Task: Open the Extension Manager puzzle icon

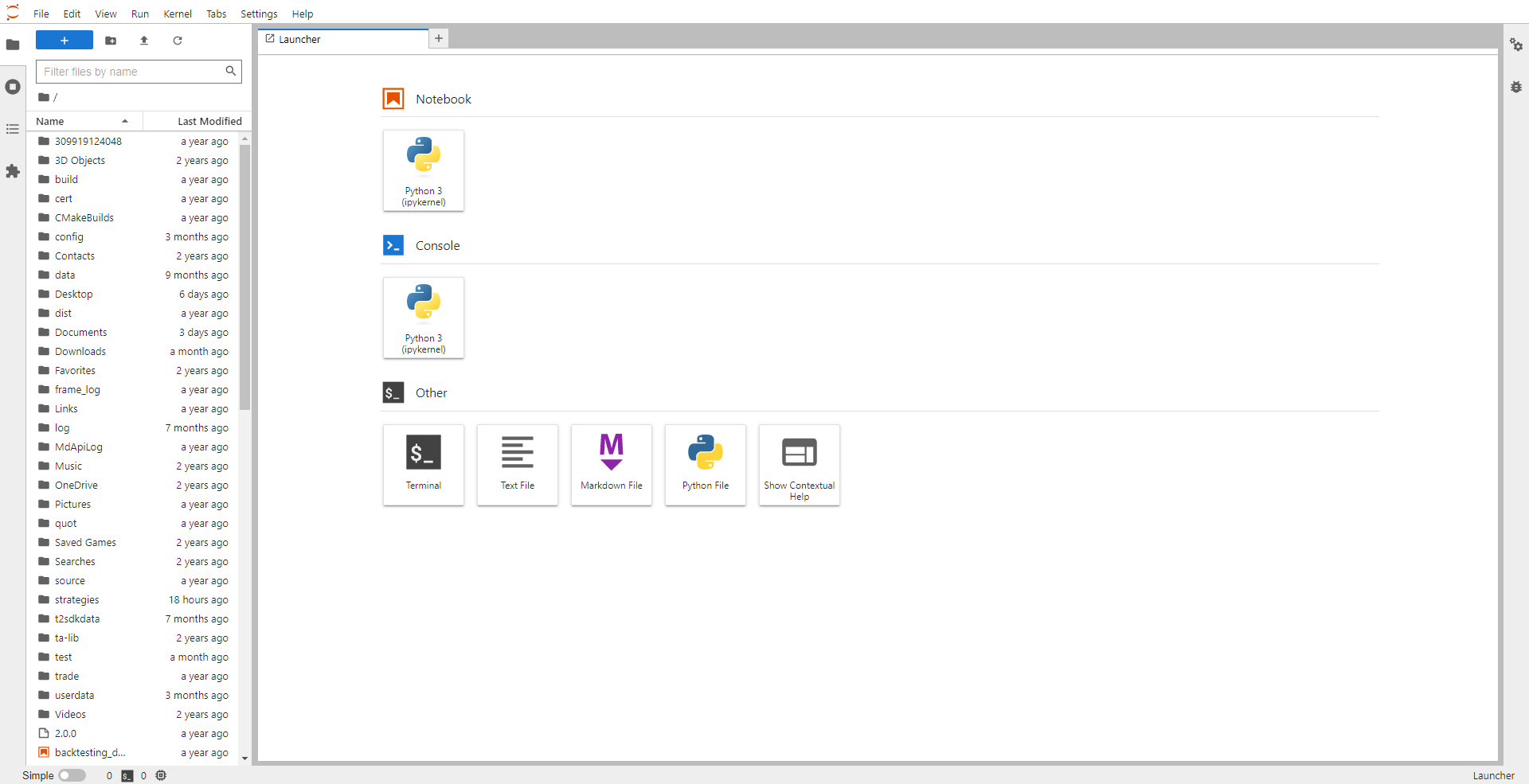Action: [13, 172]
